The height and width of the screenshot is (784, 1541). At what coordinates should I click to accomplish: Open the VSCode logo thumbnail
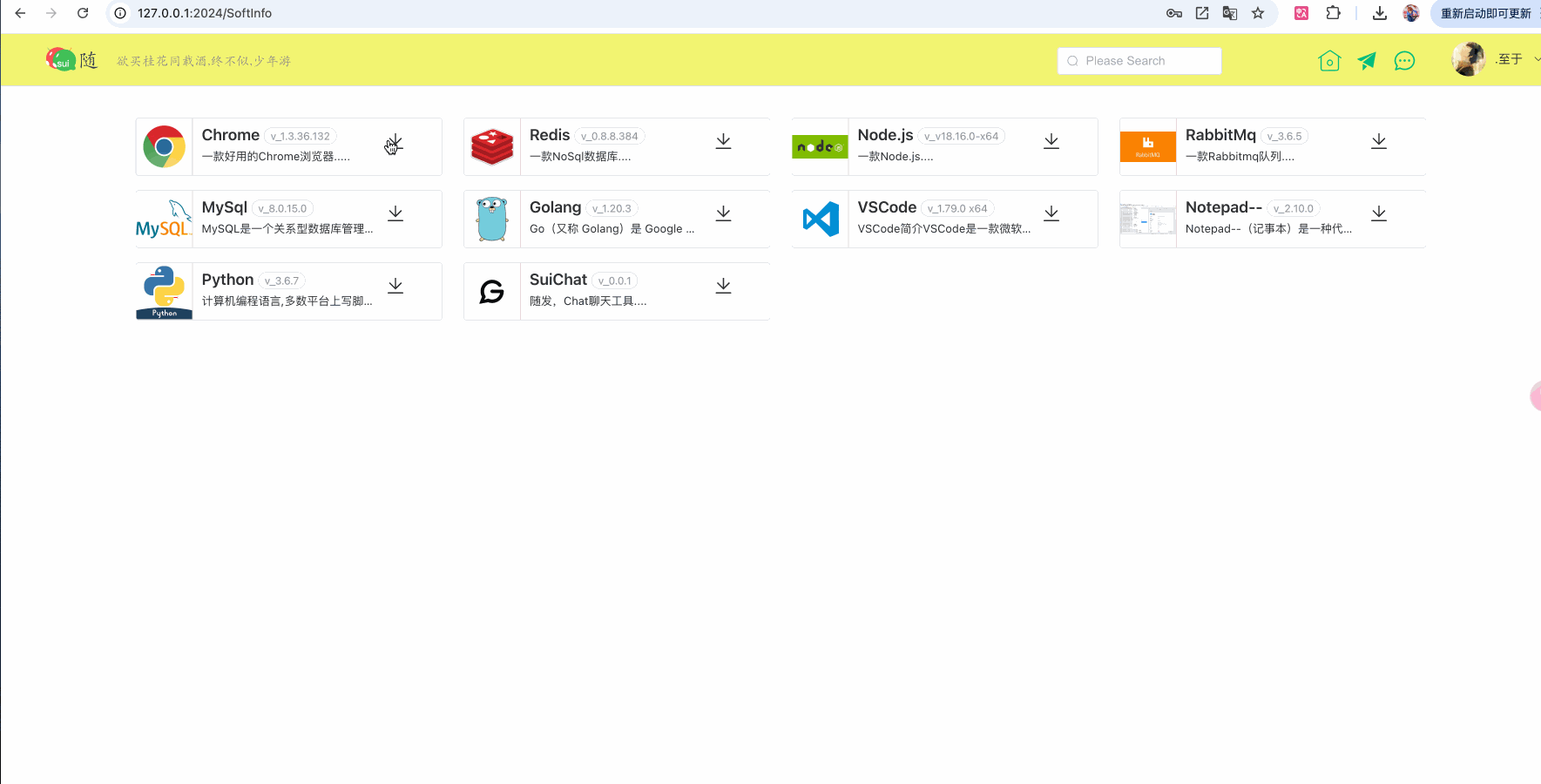[x=820, y=219]
